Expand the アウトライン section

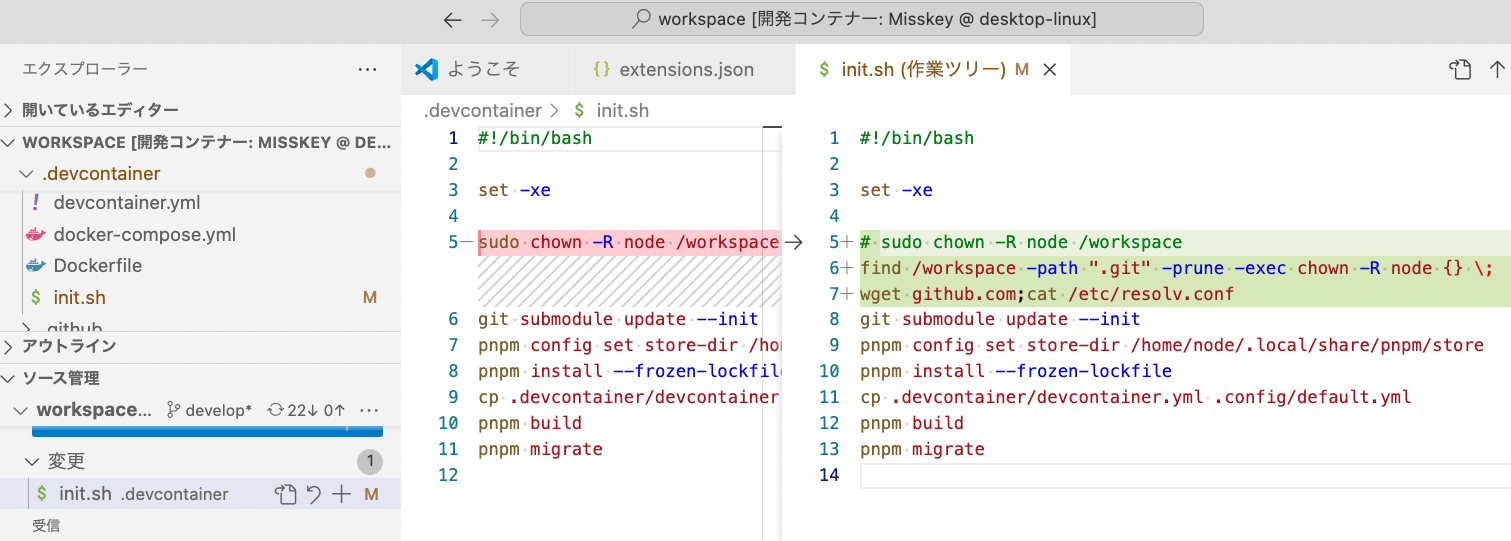pyautogui.click(x=200, y=346)
